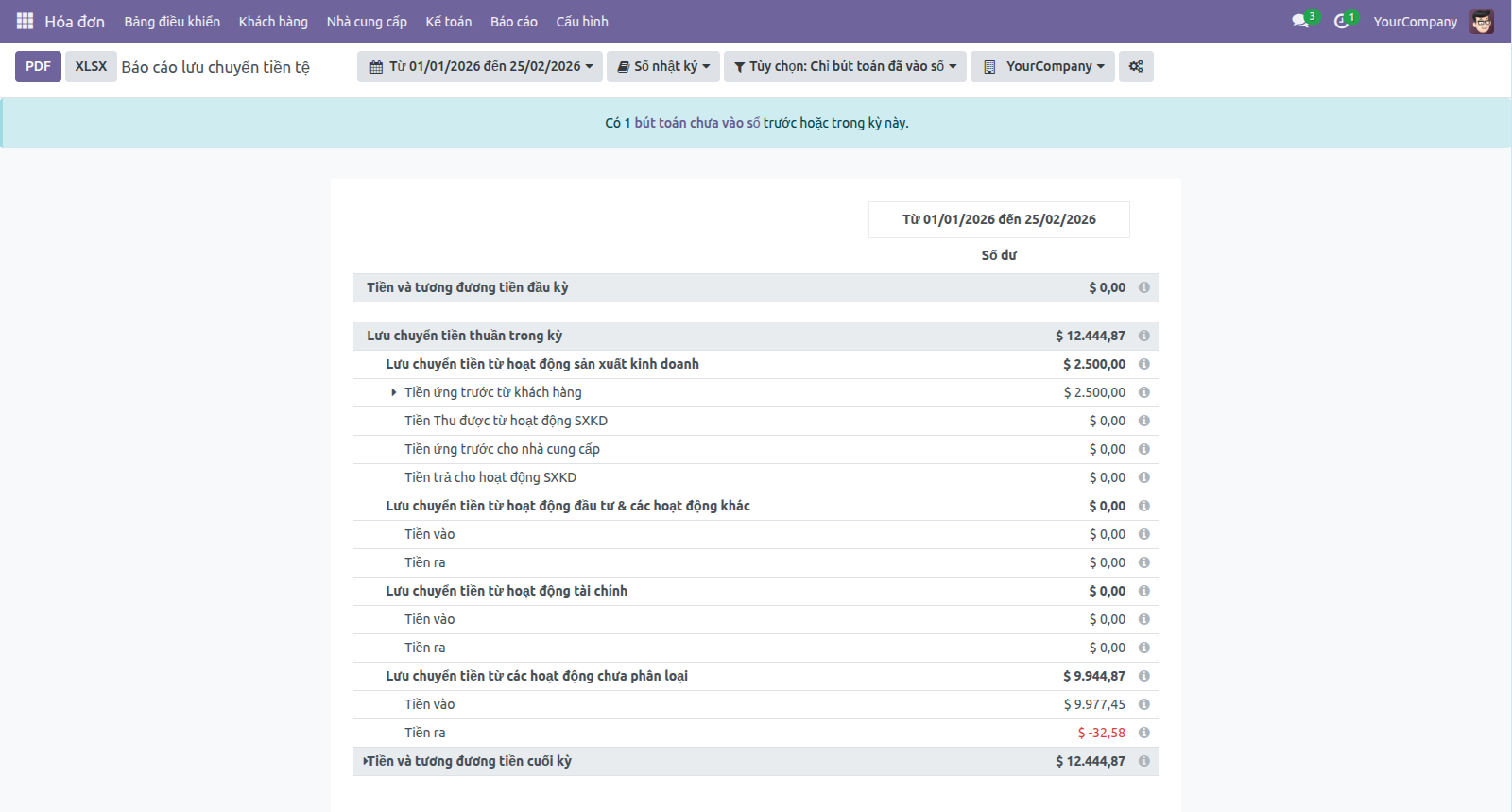Export report with the XLSX button

91,66
